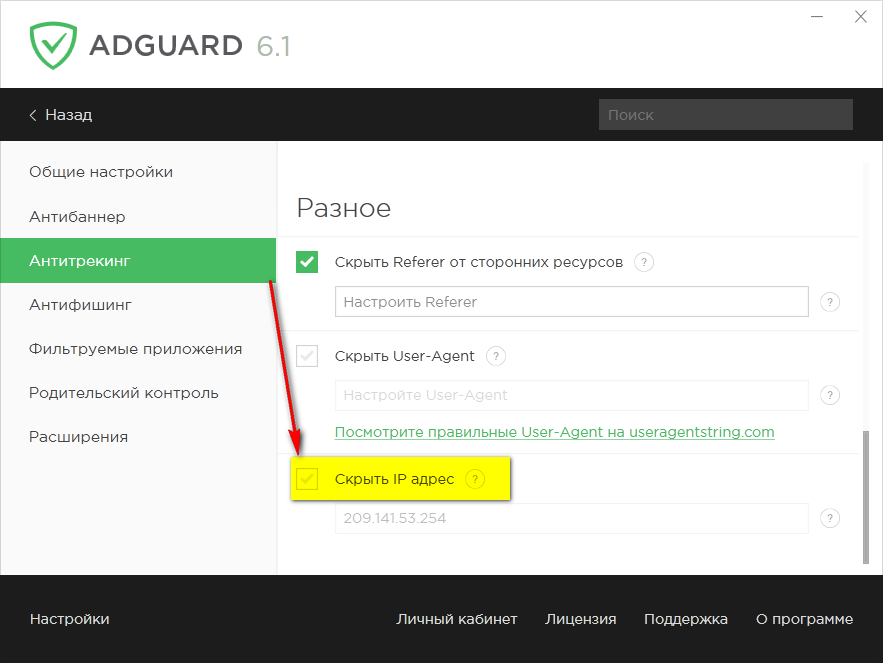Click help icon beside IP address field
This screenshot has width=883, height=663.
[x=829, y=518]
